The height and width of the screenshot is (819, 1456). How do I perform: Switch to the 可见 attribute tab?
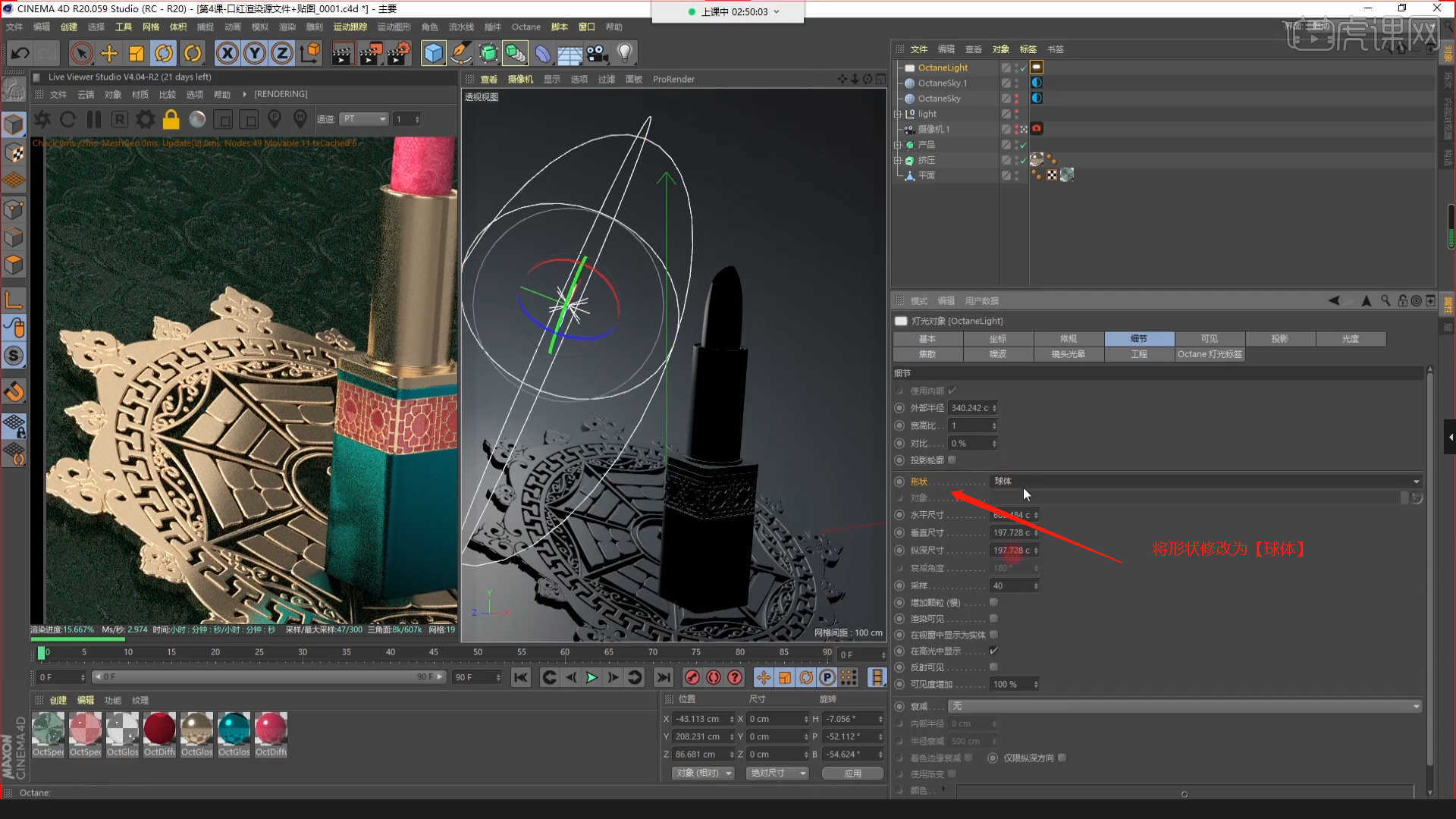[x=1210, y=339]
